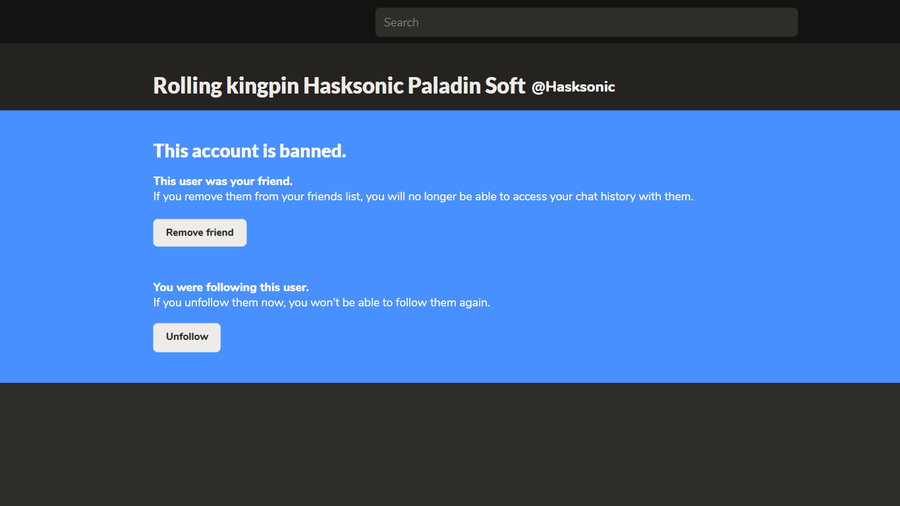
Task: Click empty top bar right of Search
Action: click(849, 22)
